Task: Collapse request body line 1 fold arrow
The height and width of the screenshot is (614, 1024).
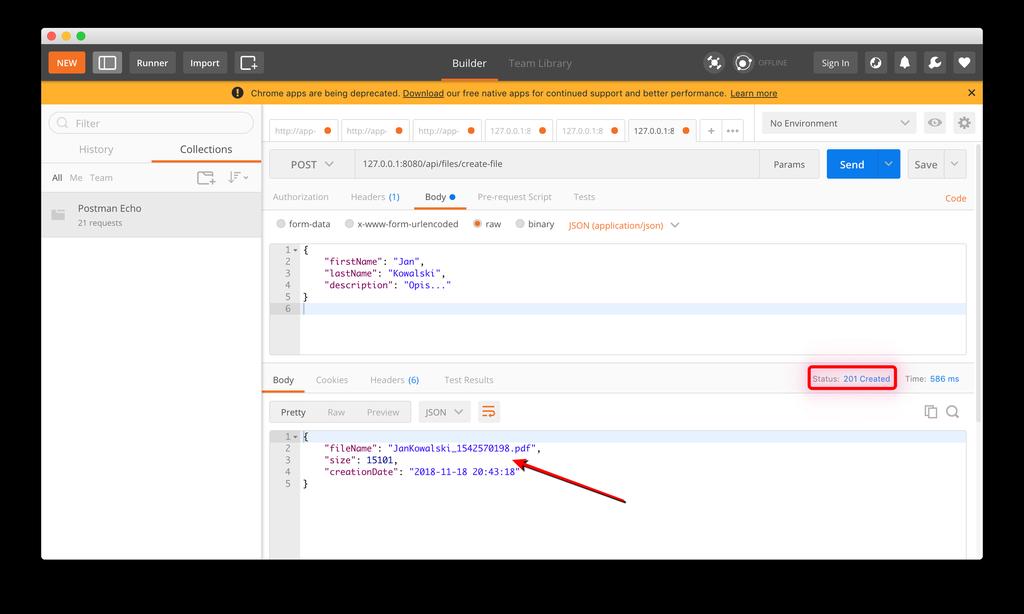Action: click(295, 250)
